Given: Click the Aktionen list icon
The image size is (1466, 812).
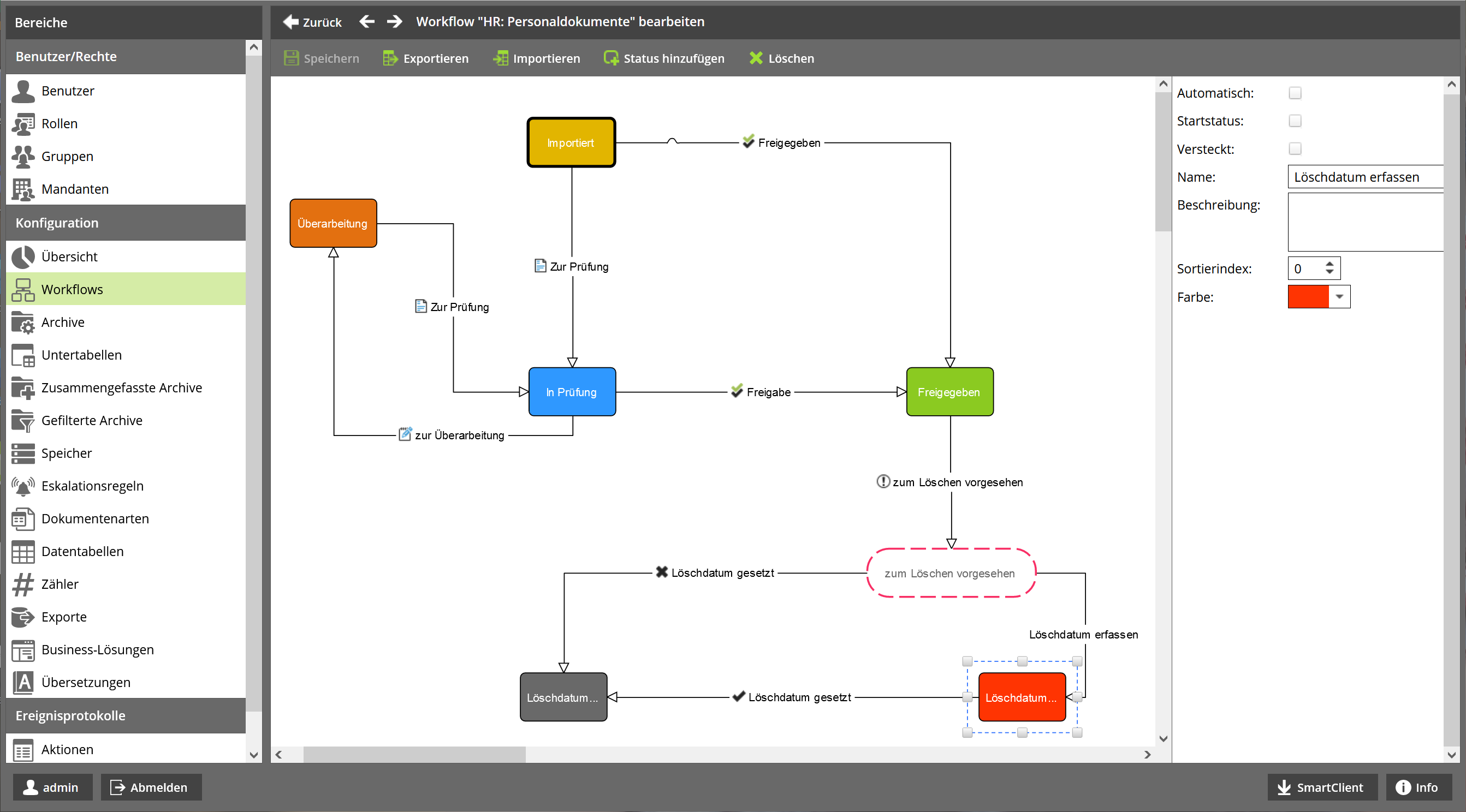Looking at the screenshot, I should (23, 750).
